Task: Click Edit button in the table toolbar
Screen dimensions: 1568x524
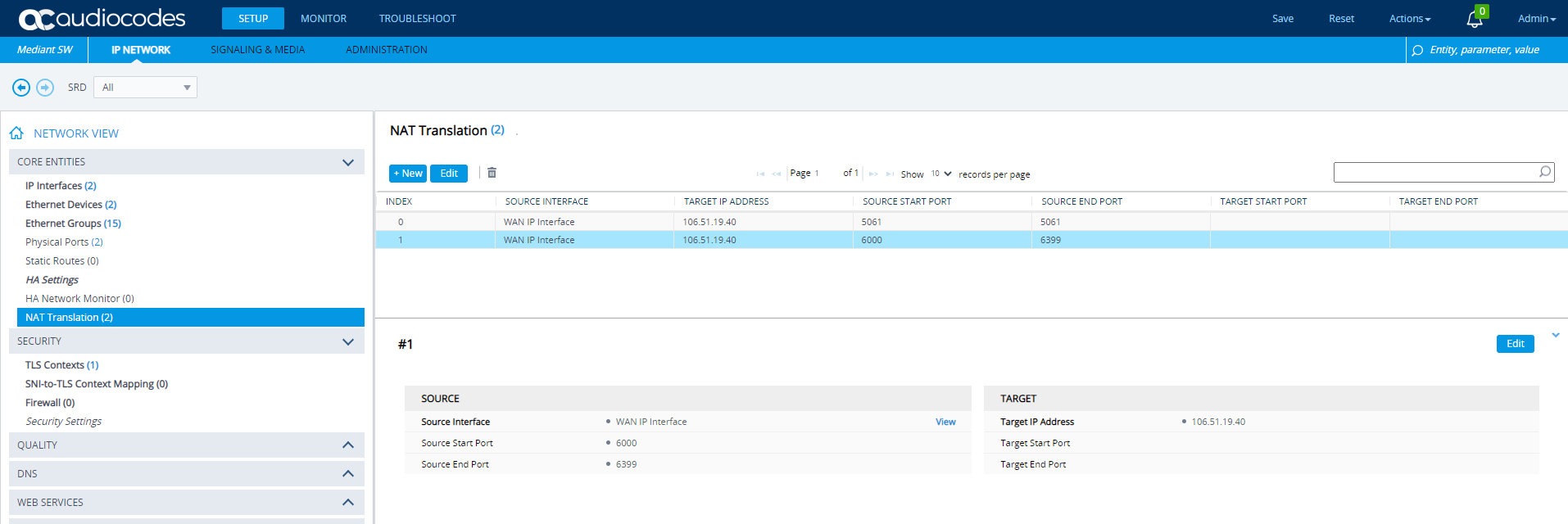Action: [x=449, y=174]
